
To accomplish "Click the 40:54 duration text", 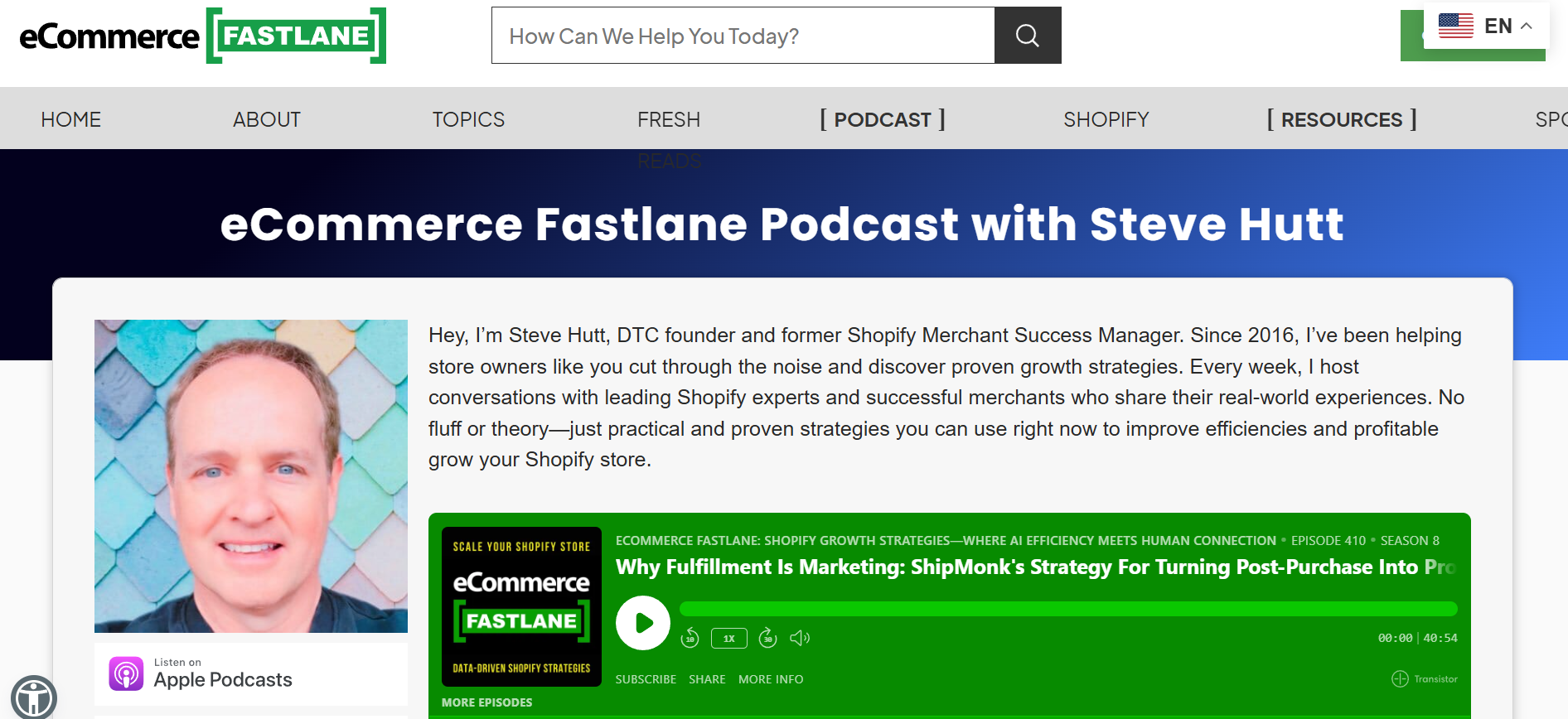I will tap(1440, 638).
